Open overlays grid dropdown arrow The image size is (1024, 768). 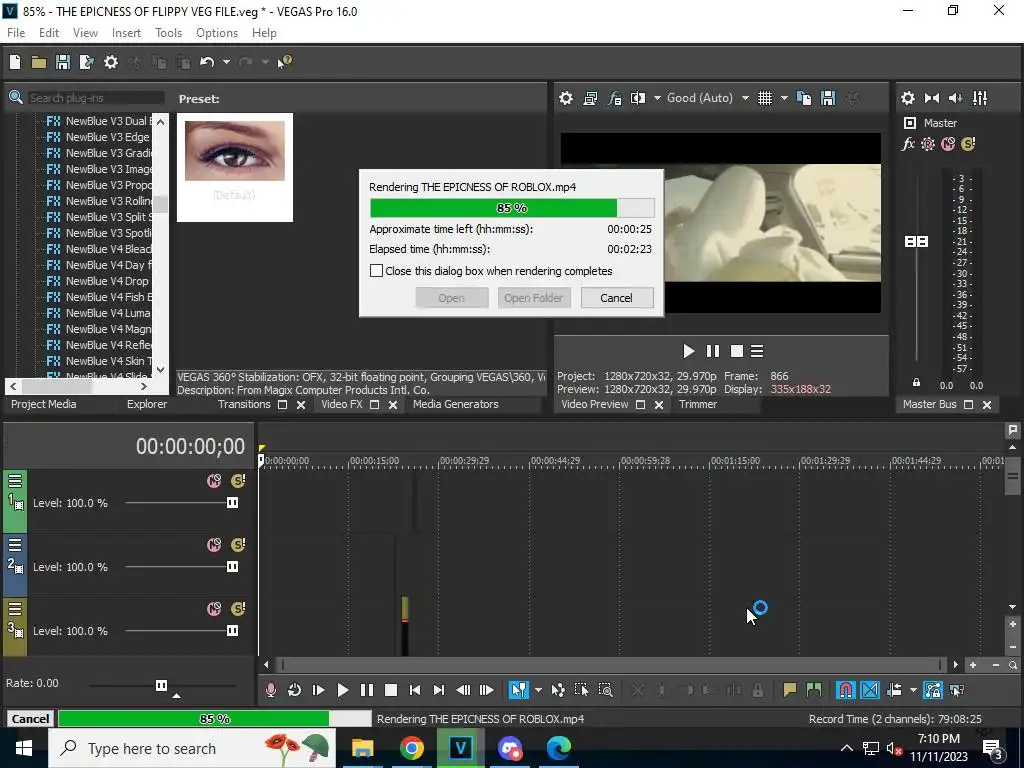784,98
